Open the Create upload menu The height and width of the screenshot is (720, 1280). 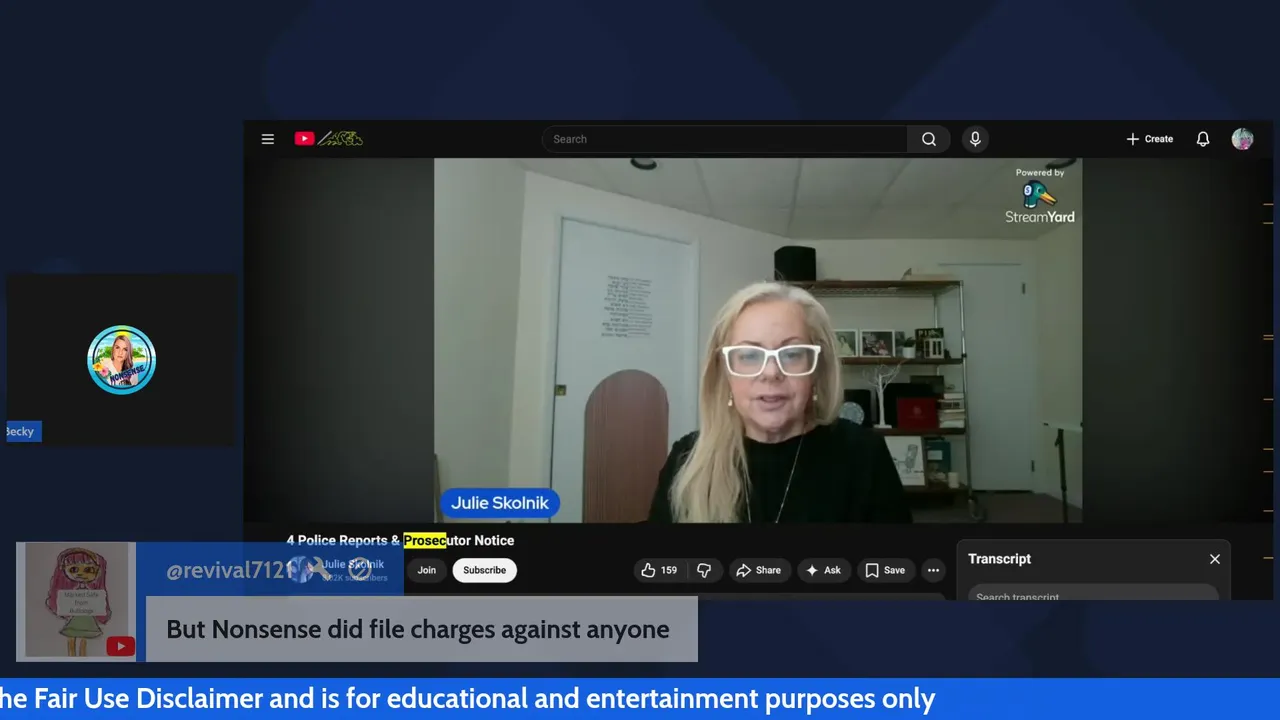1150,139
